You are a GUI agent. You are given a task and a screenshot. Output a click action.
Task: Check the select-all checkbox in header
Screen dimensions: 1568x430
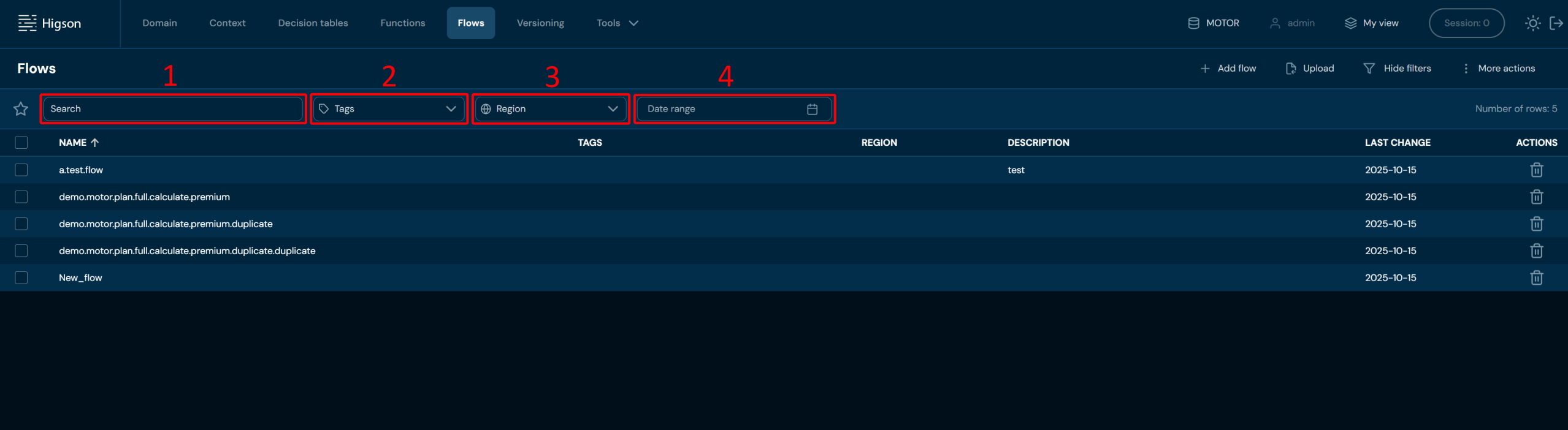point(21,143)
